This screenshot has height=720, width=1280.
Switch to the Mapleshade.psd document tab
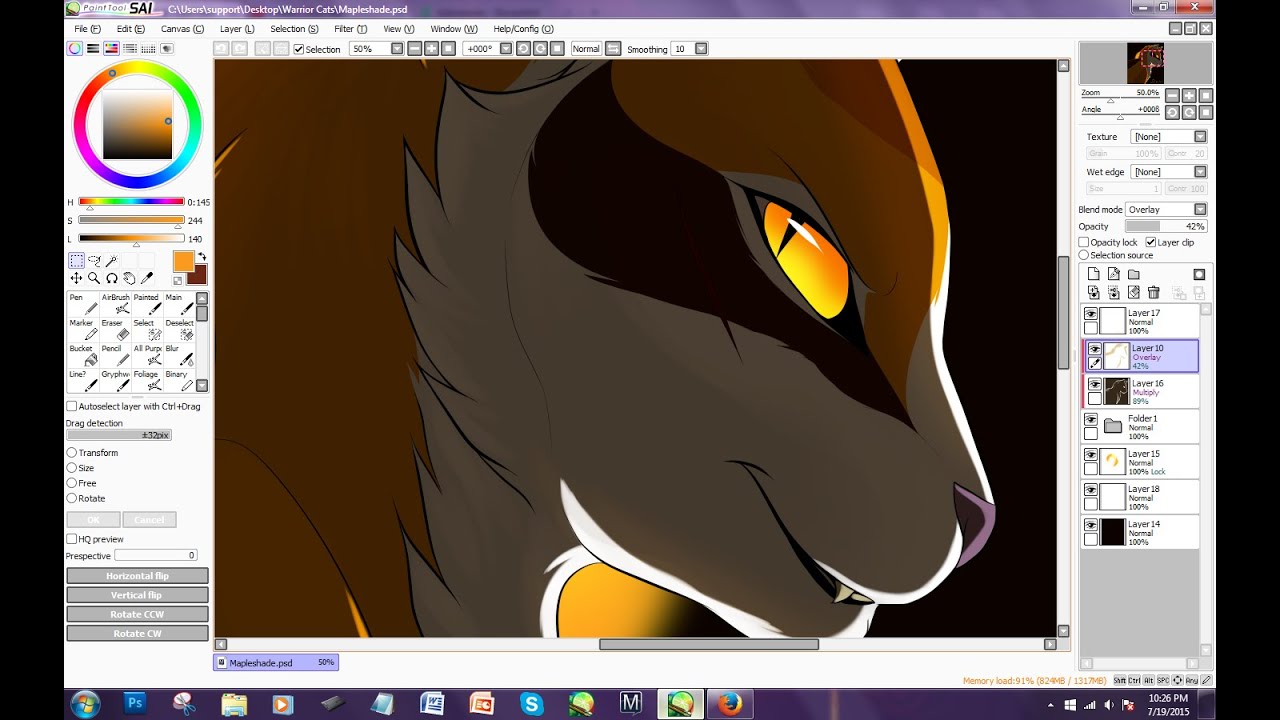point(276,662)
